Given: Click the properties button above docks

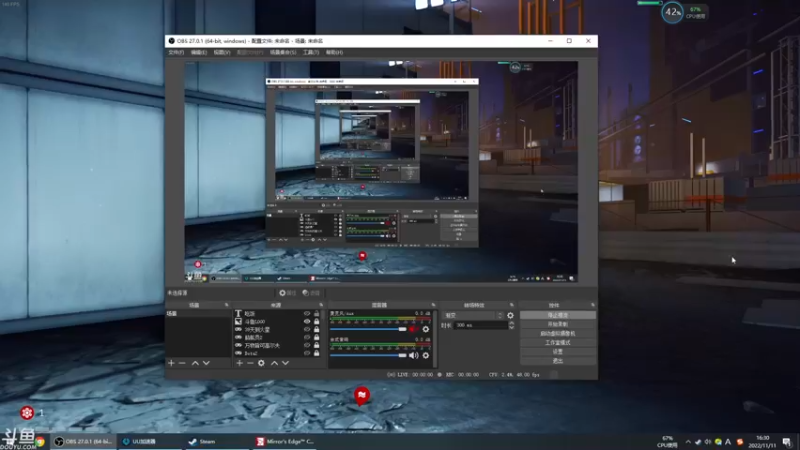Looking at the screenshot, I should click(x=287, y=293).
